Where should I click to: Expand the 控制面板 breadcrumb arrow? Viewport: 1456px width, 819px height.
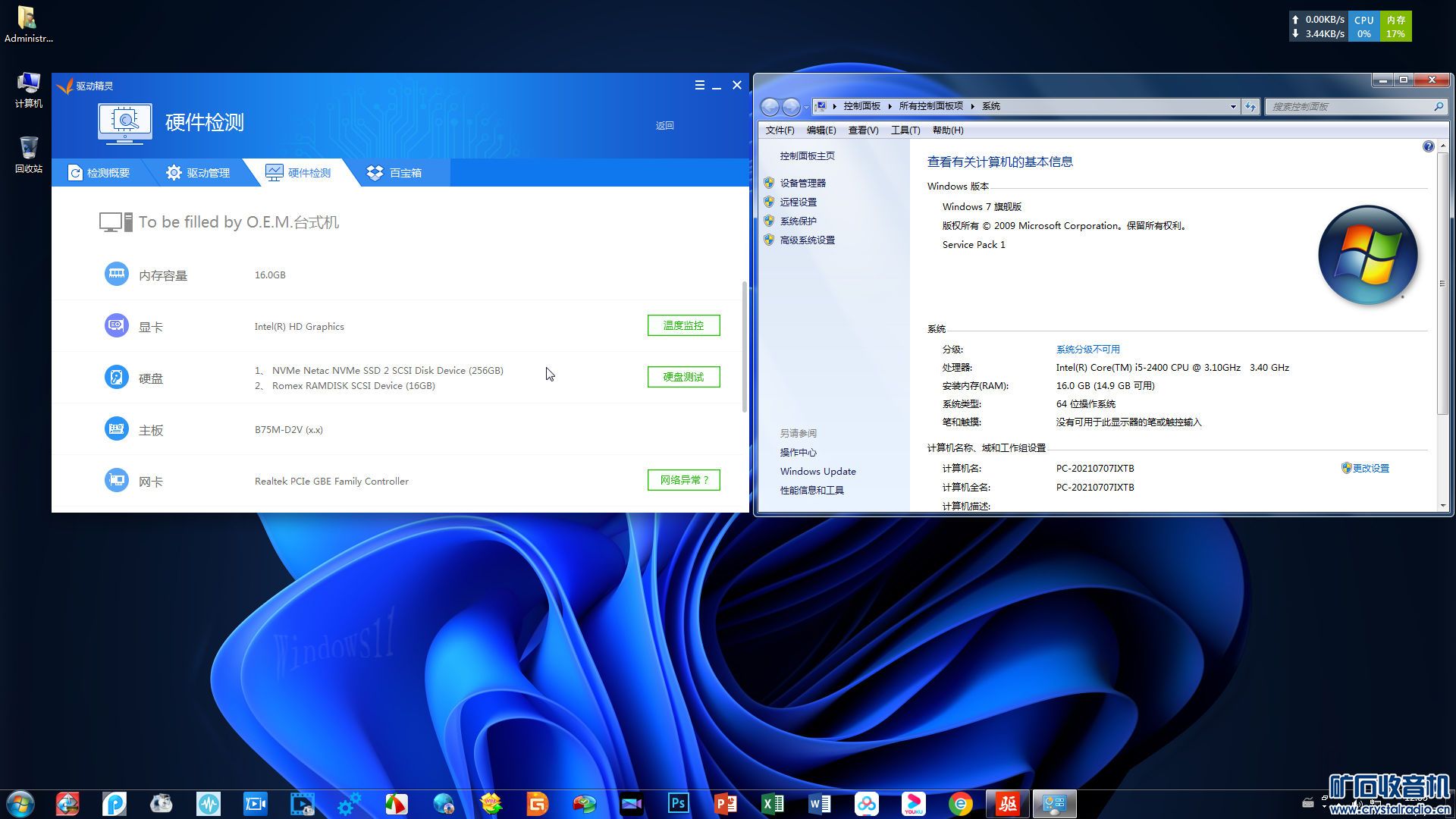point(890,107)
